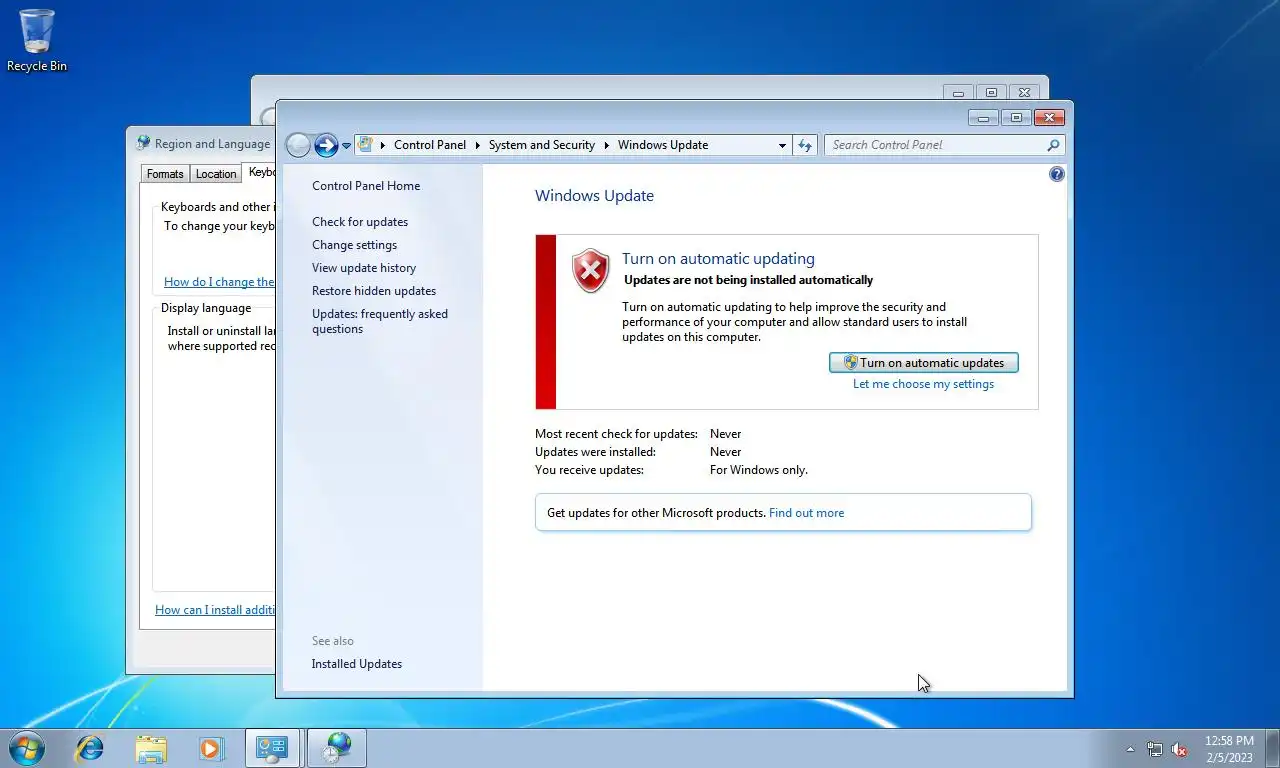Click Find out more link

(806, 513)
